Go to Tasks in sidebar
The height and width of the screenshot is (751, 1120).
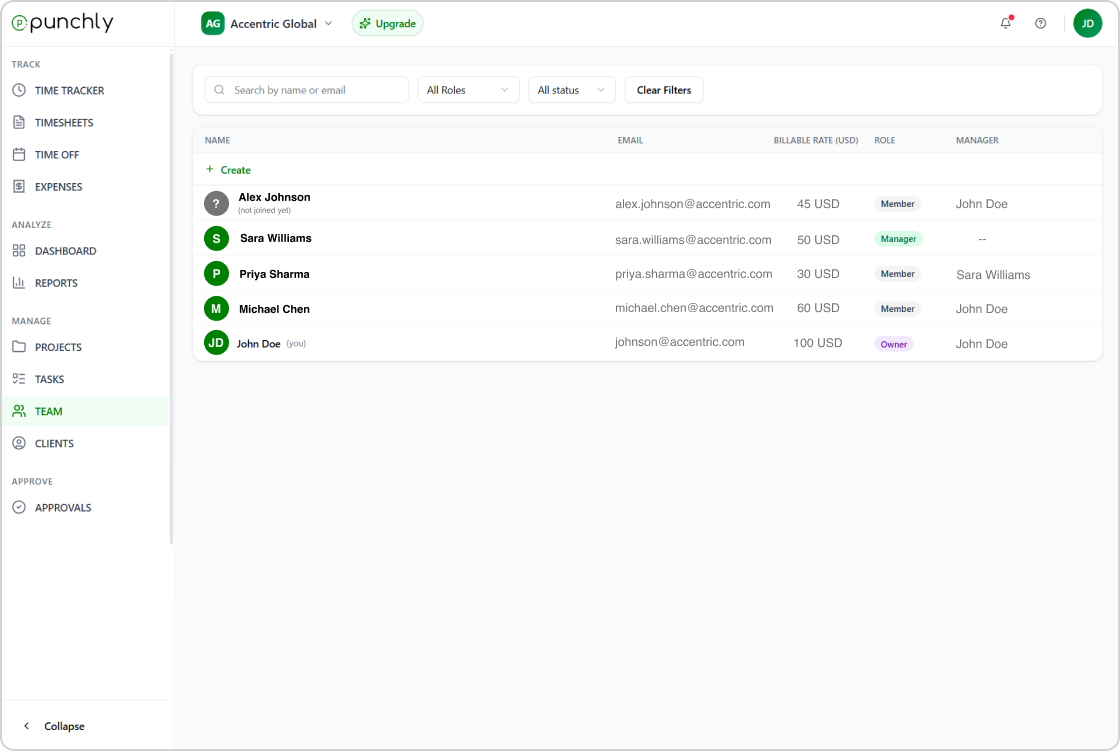(49, 379)
